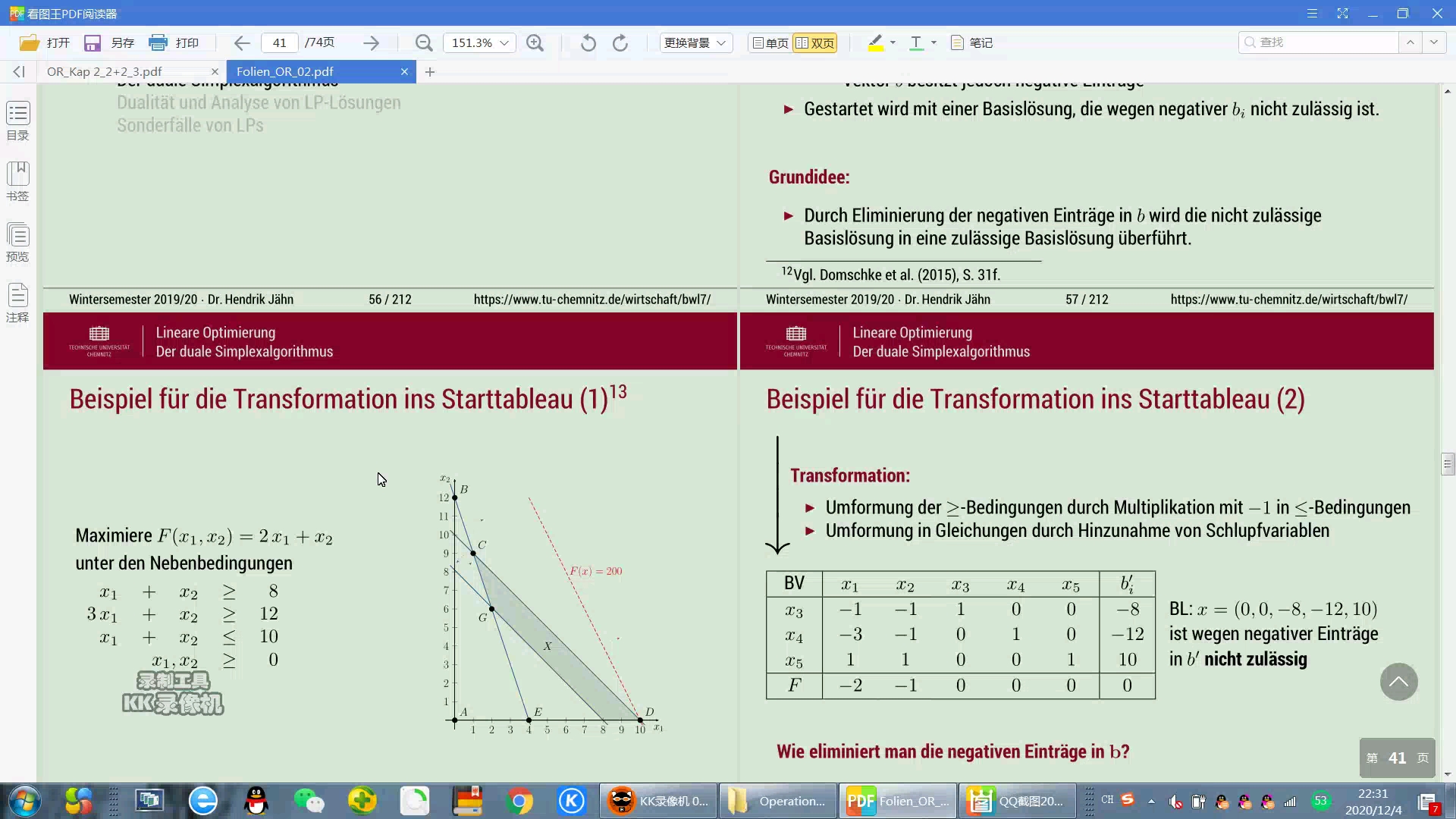Expand the 151.3% zoom level dropdown
Screen dimensions: 1456x819
coord(504,43)
